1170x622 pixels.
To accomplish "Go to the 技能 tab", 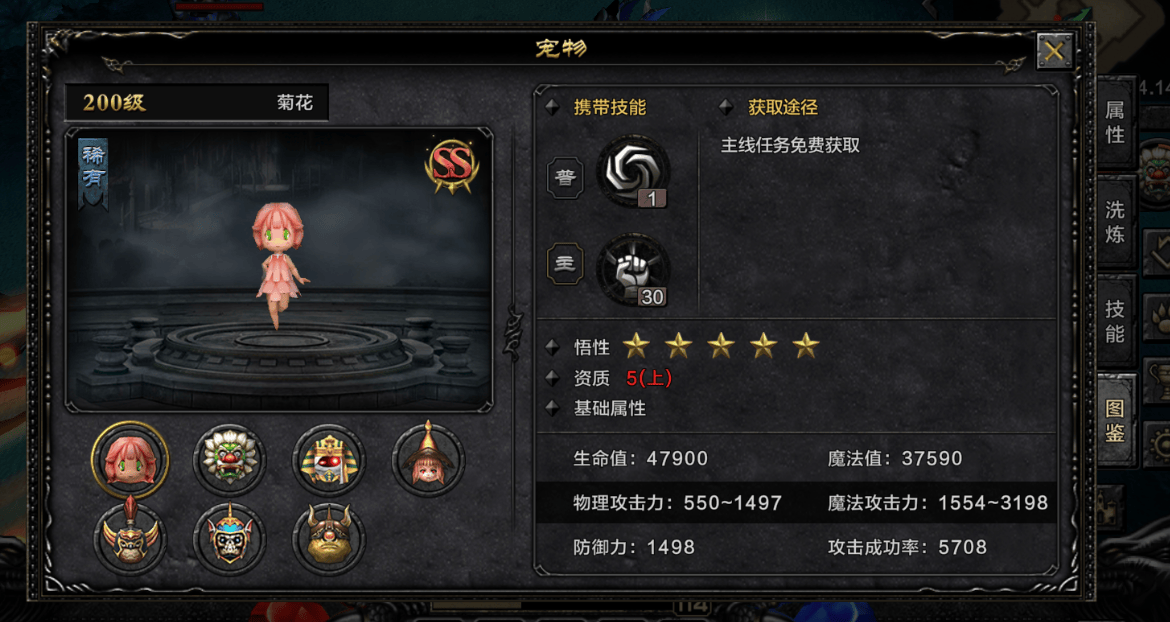I will point(1116,321).
